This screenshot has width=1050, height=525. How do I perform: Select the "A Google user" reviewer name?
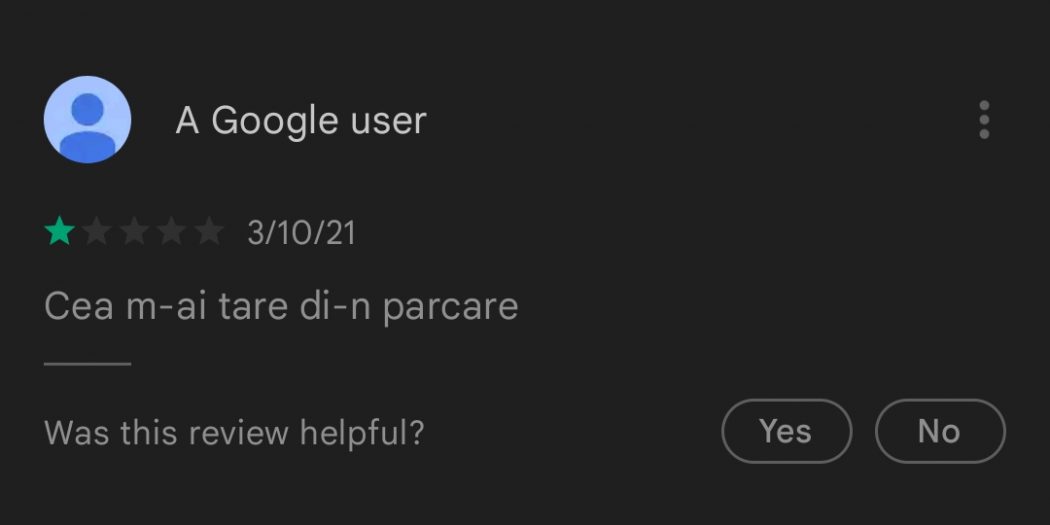click(x=301, y=121)
